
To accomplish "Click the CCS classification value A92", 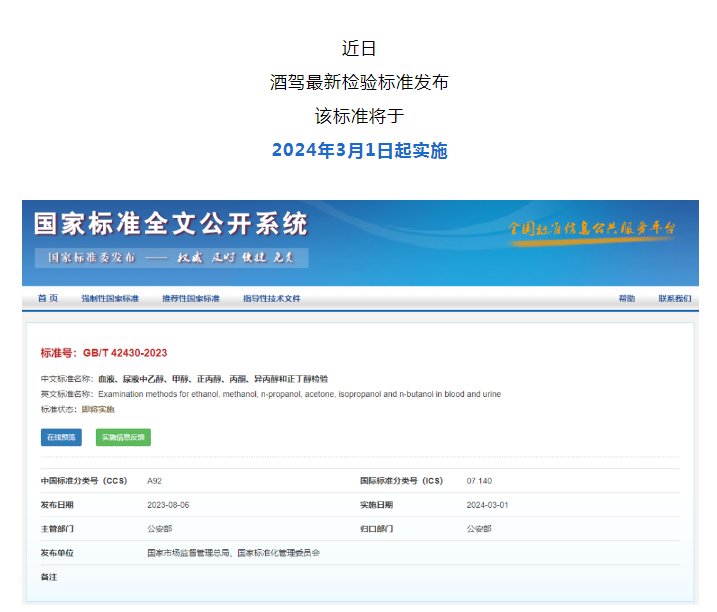I will tap(155, 481).
